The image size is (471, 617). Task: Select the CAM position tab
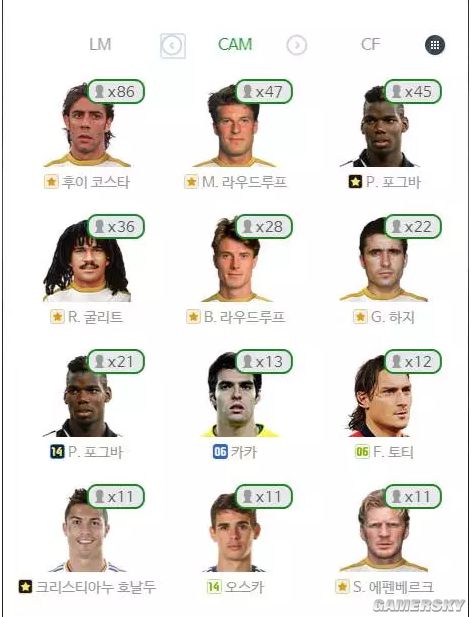click(235, 44)
